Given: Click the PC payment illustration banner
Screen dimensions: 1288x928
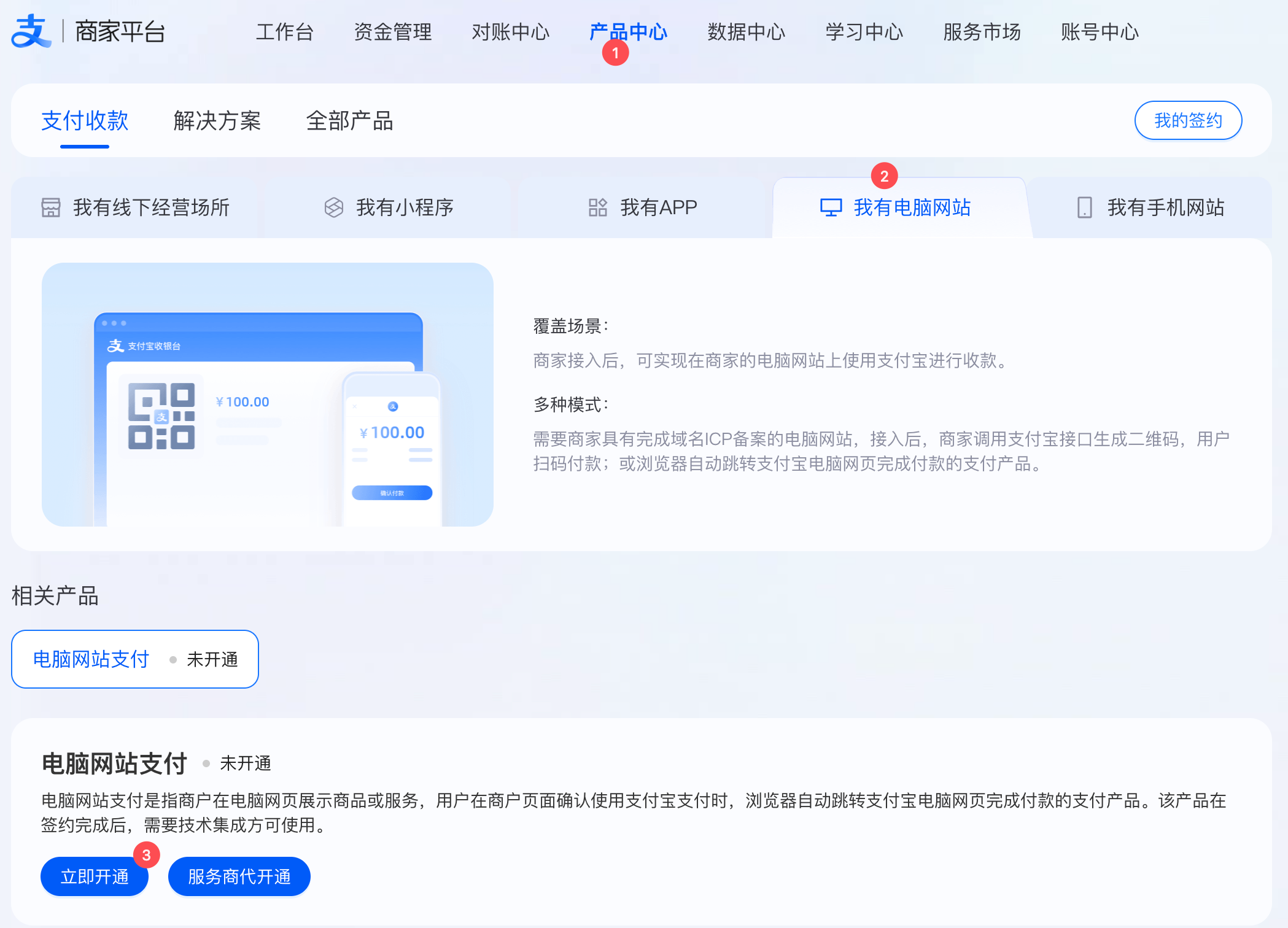Looking at the screenshot, I should coord(268,395).
